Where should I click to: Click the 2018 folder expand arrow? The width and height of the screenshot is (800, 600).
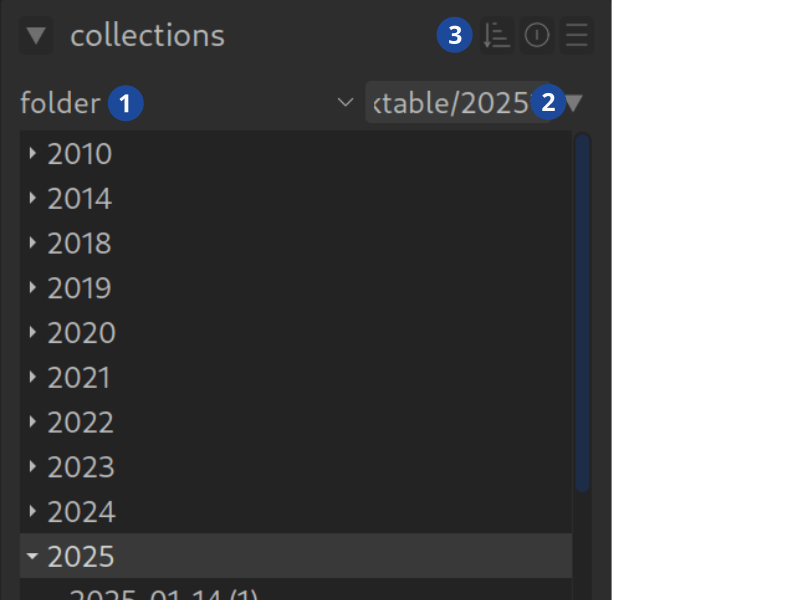[x=33, y=243]
